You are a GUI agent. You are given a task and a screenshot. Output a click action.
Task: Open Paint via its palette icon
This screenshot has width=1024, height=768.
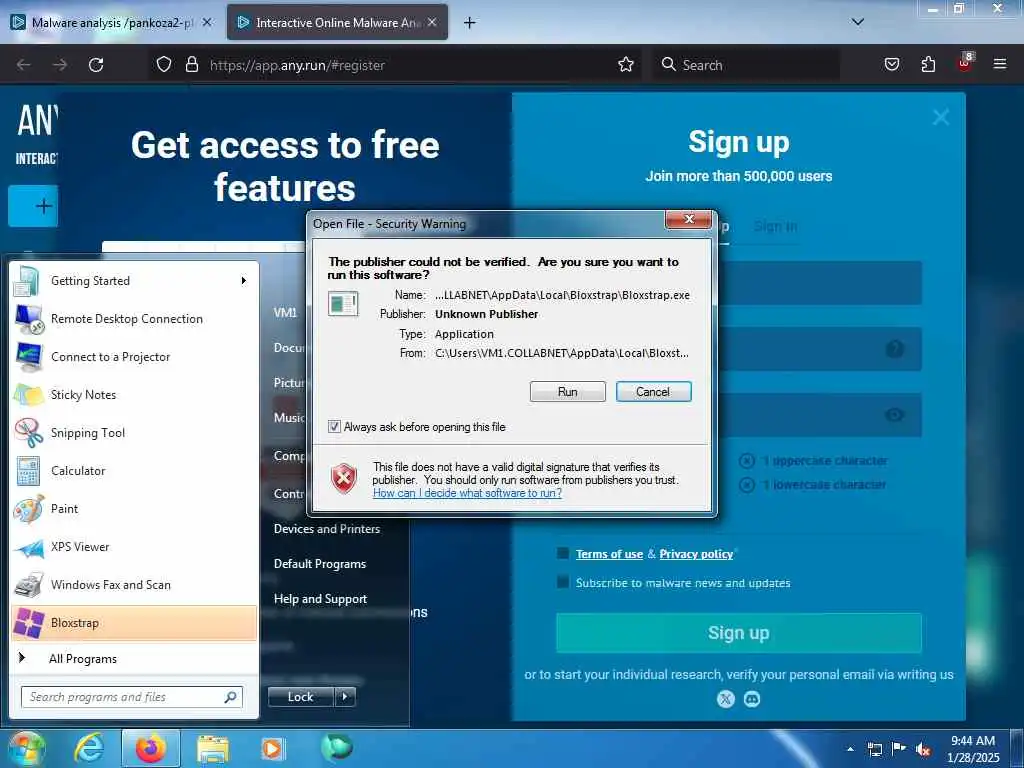click(x=28, y=509)
